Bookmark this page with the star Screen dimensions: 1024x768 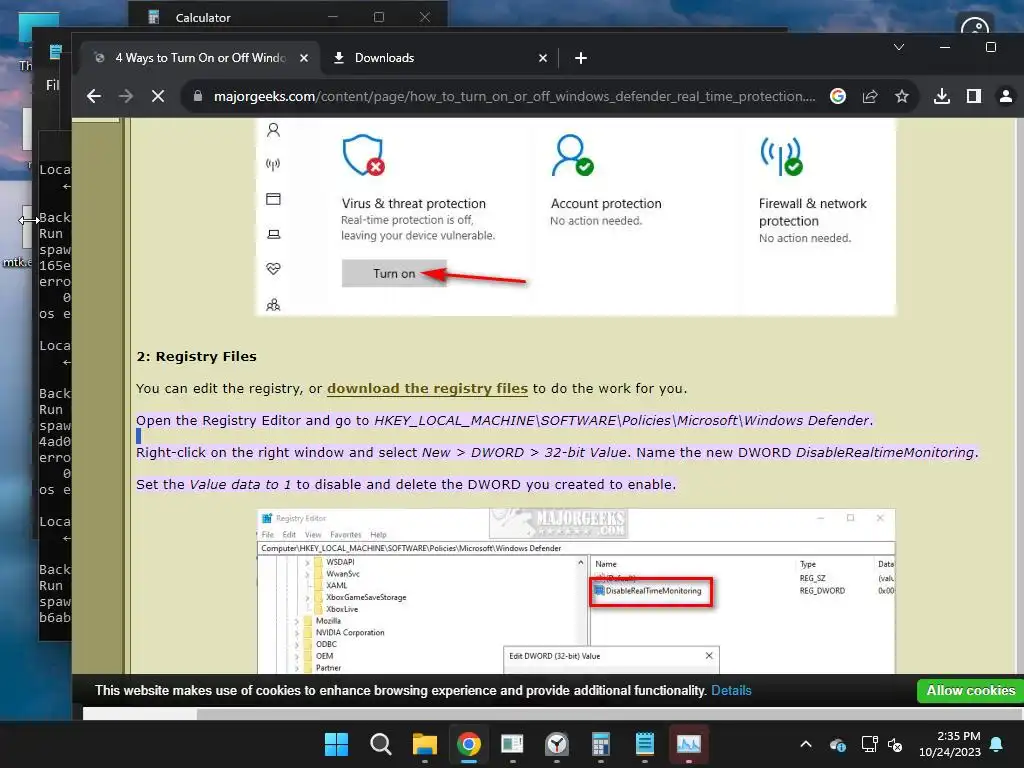coord(902,97)
